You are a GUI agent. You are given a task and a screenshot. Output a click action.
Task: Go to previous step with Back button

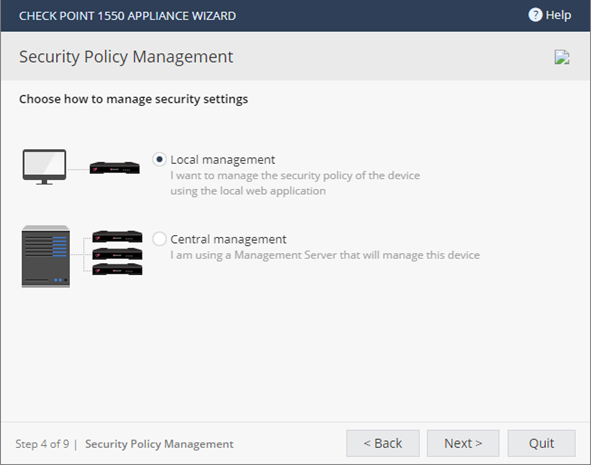click(x=383, y=443)
